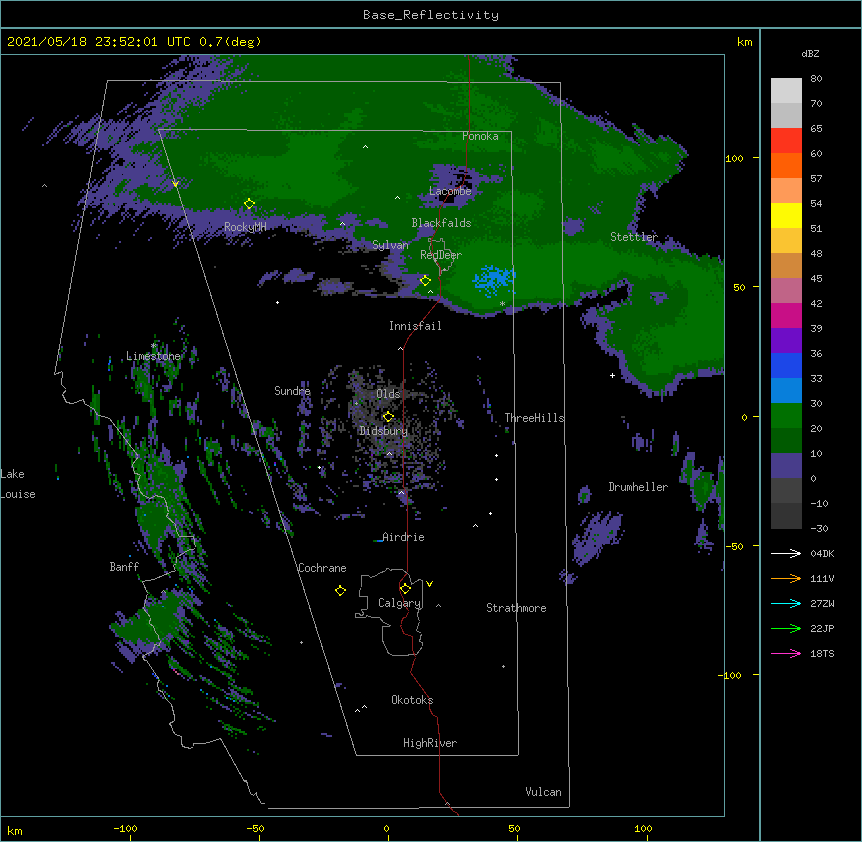
Task: Click the -30 dBZ scale value
Action: coord(819,529)
